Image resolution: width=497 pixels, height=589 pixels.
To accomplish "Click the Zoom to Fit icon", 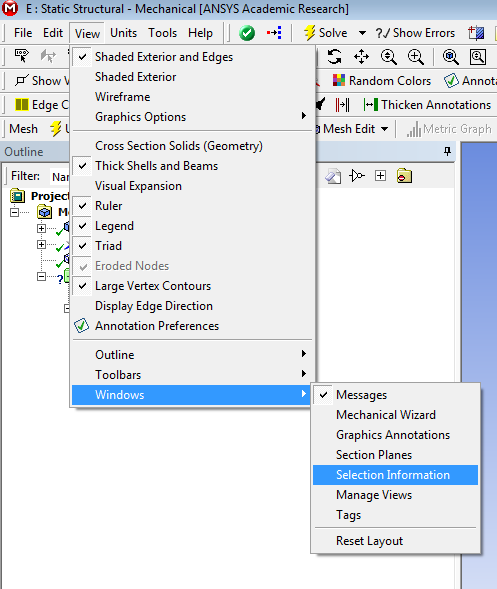I will pos(450,57).
